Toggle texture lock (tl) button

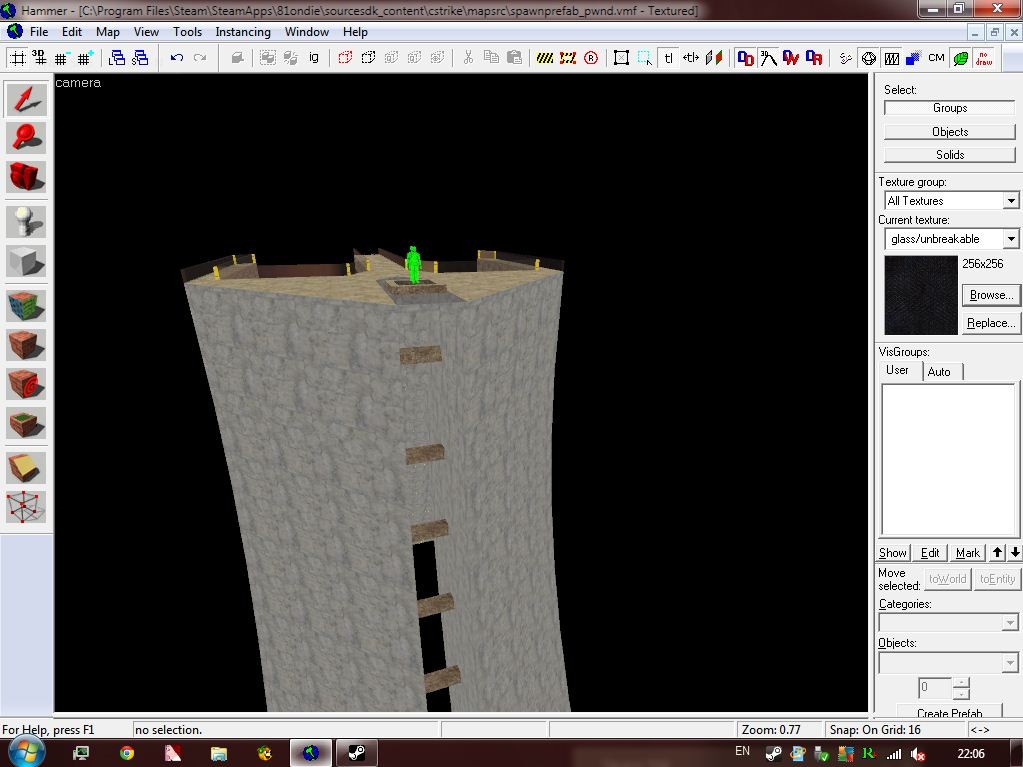pos(668,58)
